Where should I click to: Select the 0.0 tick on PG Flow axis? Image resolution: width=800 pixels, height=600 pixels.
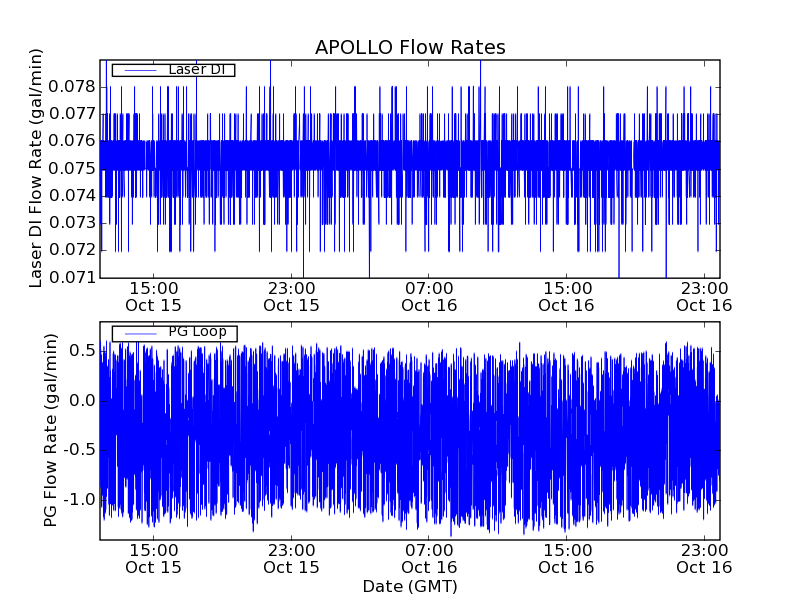[x=82, y=400]
